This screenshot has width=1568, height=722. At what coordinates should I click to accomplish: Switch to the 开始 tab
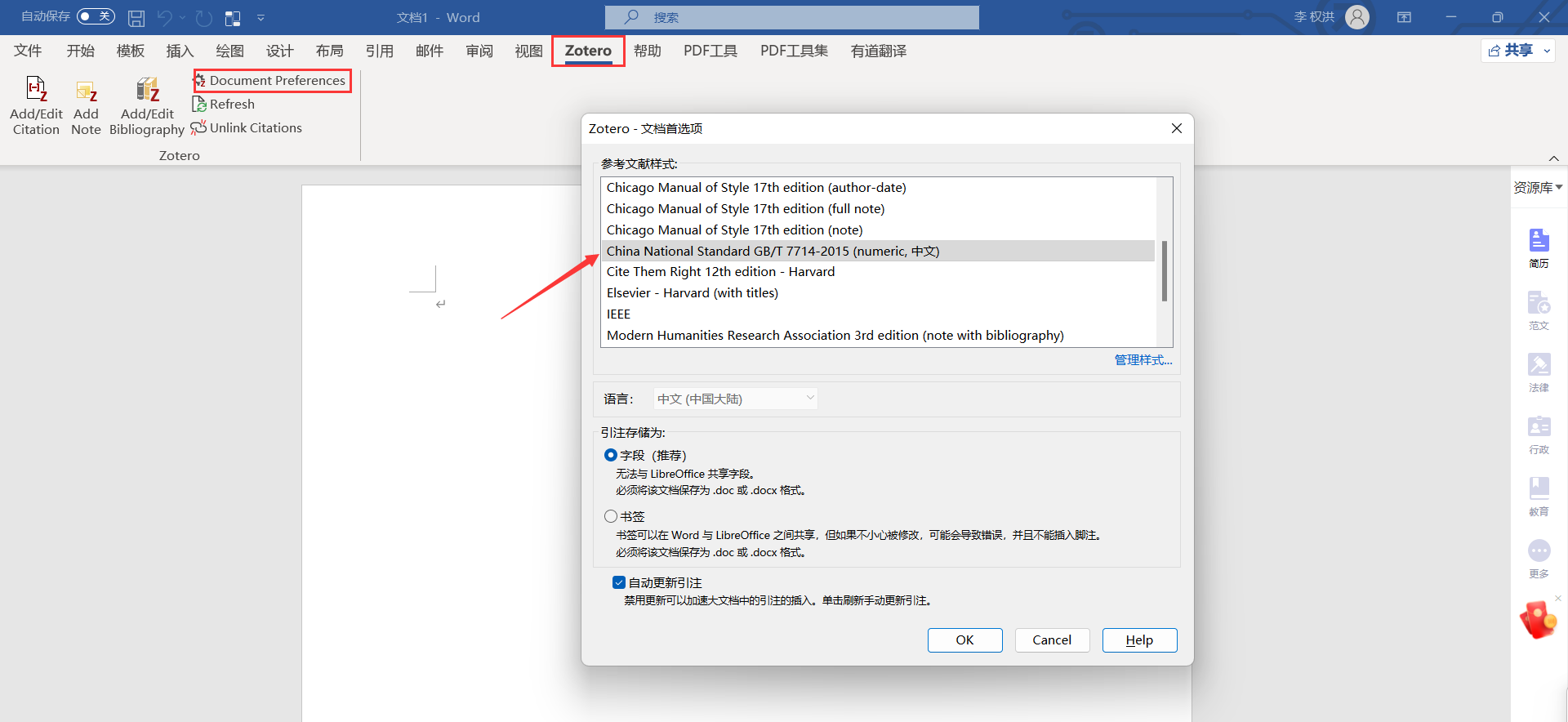pos(81,51)
